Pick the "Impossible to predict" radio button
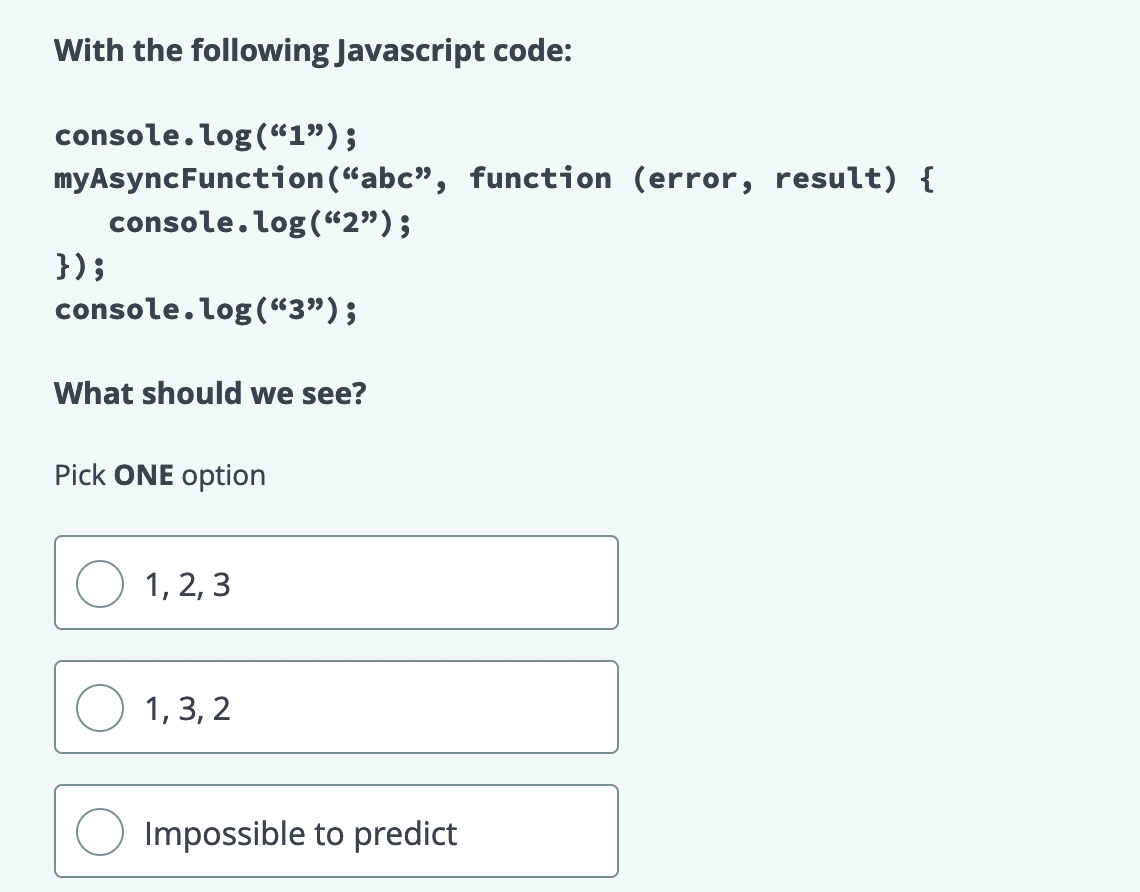Viewport: 1140px width, 892px height. click(100, 833)
